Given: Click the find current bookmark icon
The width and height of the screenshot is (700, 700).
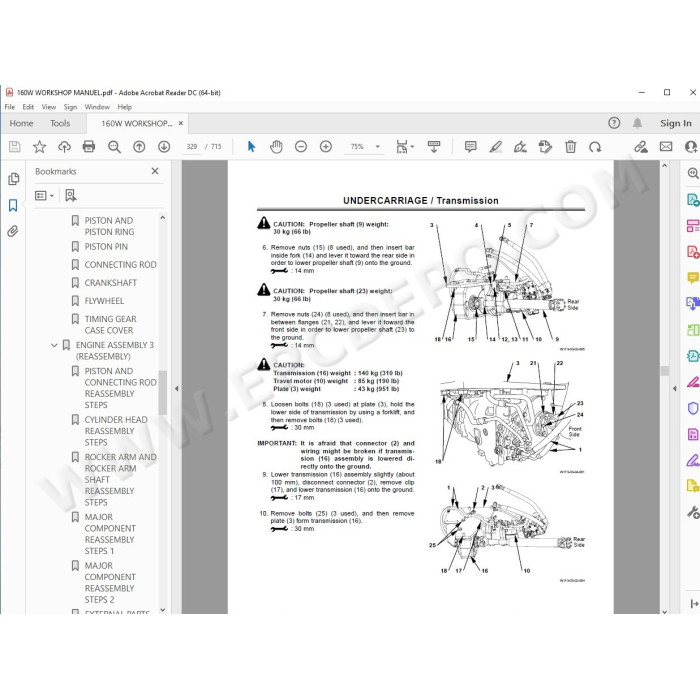Looking at the screenshot, I should 71,195.
